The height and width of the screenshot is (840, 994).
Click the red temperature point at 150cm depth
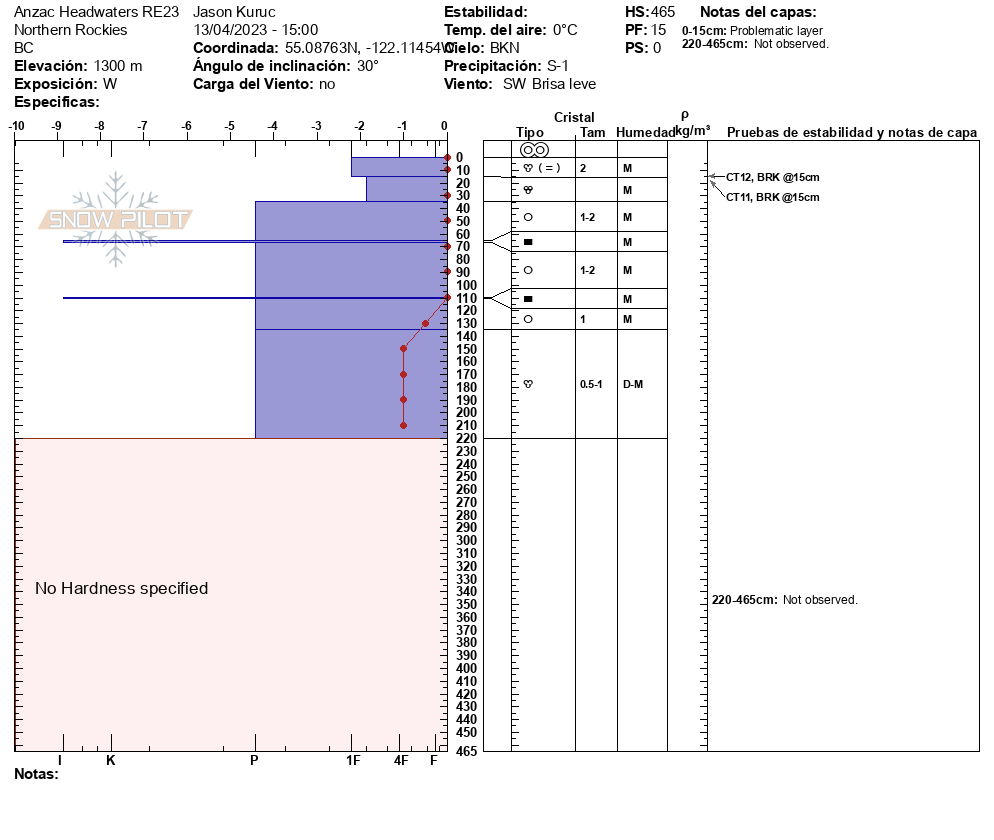coord(403,348)
